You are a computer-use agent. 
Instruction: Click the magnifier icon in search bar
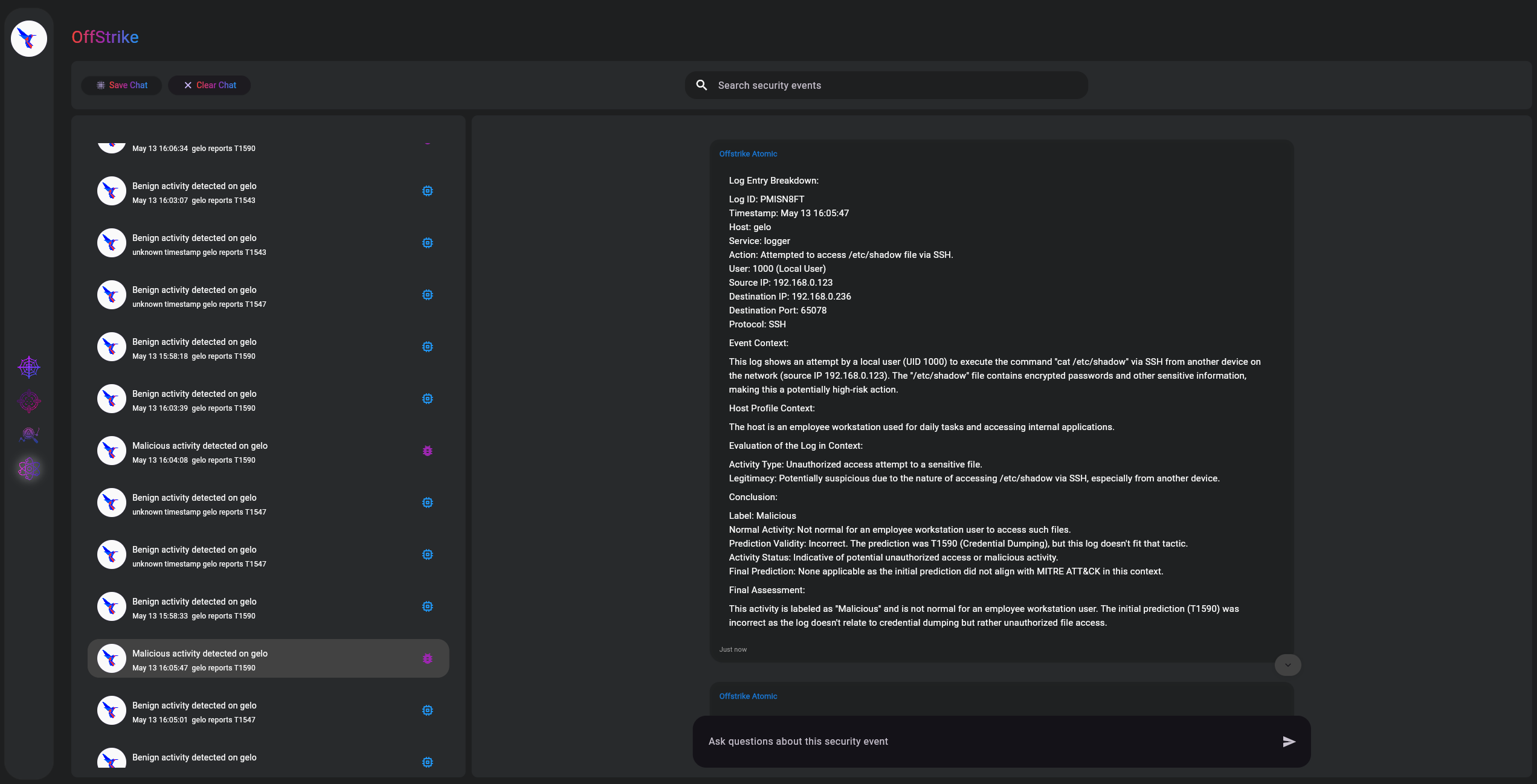(x=701, y=85)
